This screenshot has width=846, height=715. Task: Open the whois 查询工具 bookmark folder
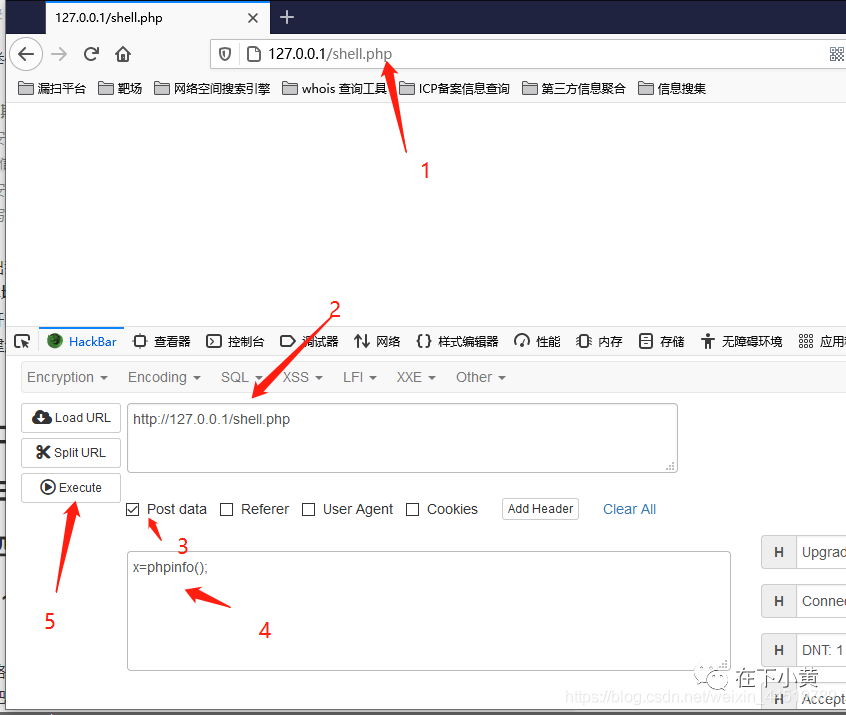[x=335, y=88]
